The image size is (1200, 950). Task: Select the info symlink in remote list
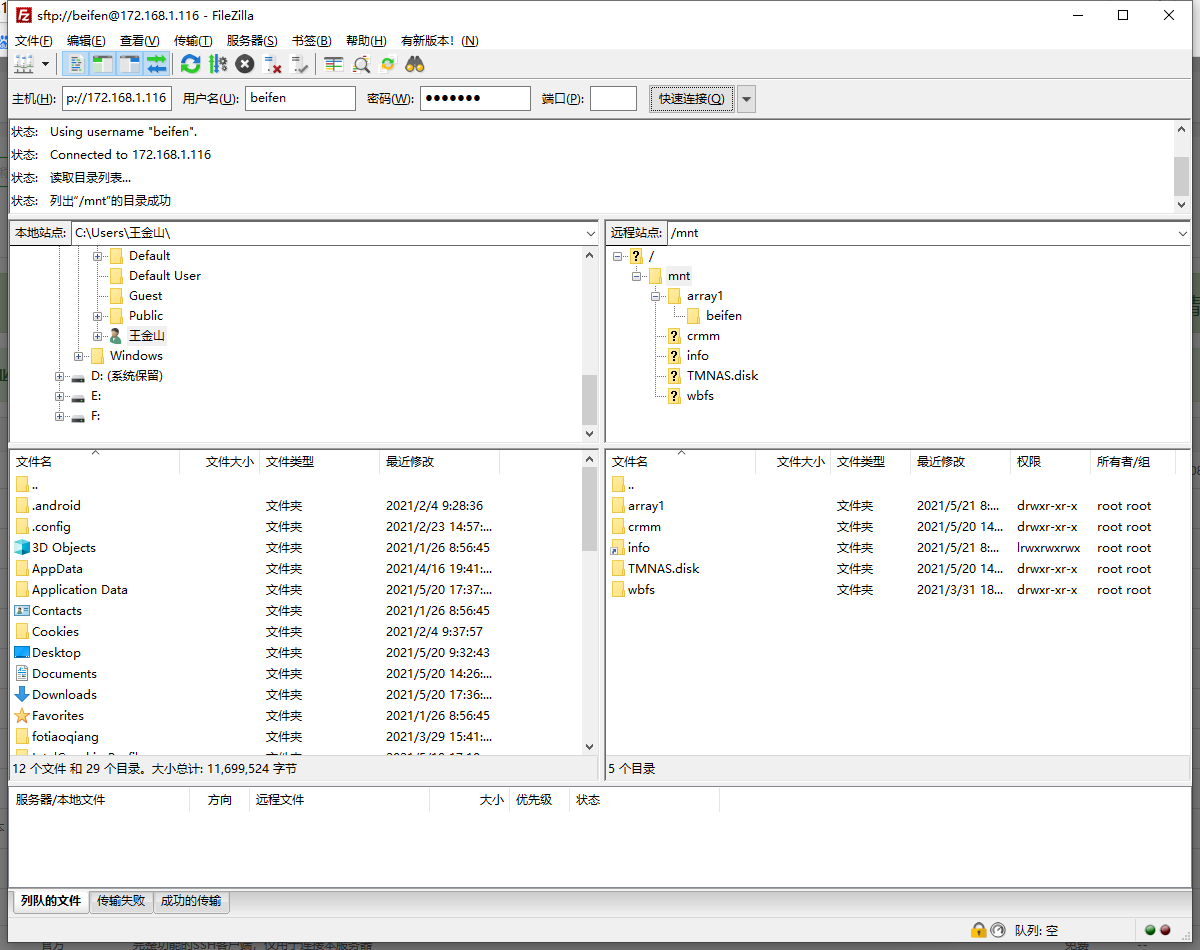(x=639, y=548)
